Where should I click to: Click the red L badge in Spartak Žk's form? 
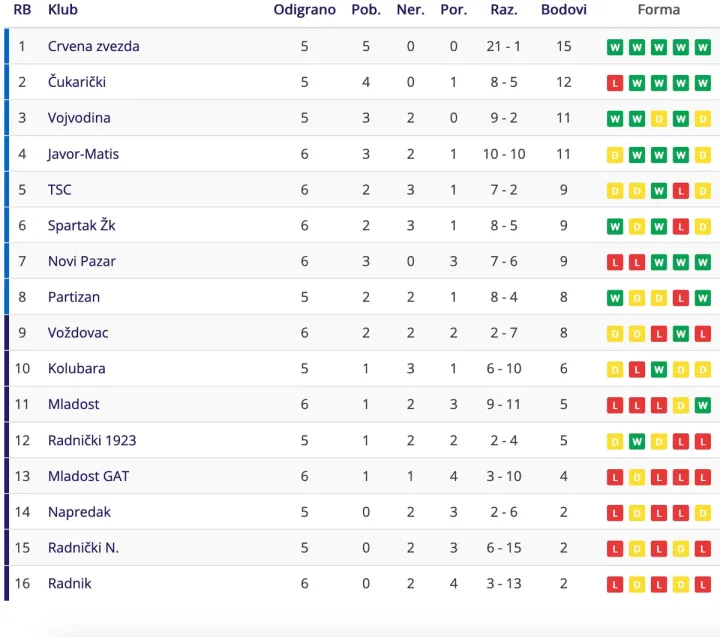681,226
